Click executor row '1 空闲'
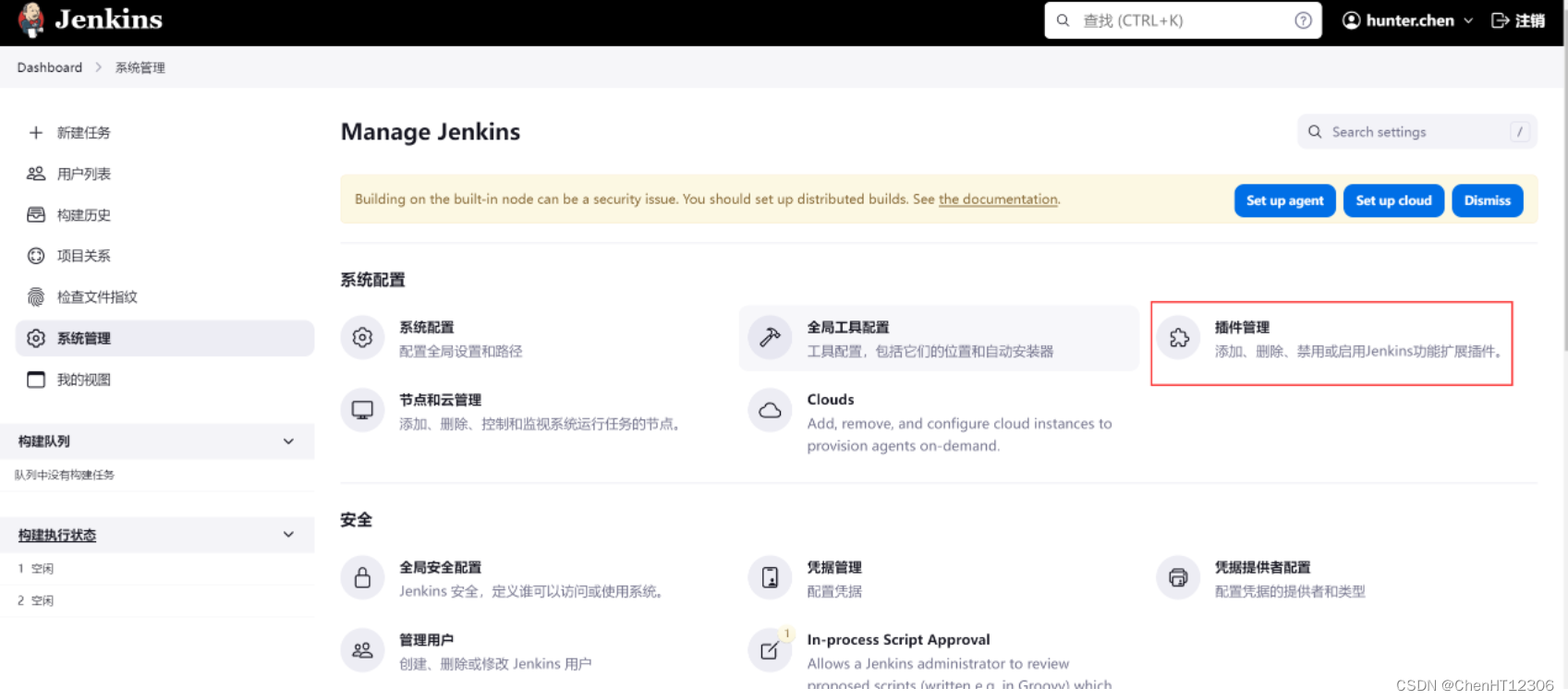This screenshot has height=700, width=1568. [x=157, y=569]
